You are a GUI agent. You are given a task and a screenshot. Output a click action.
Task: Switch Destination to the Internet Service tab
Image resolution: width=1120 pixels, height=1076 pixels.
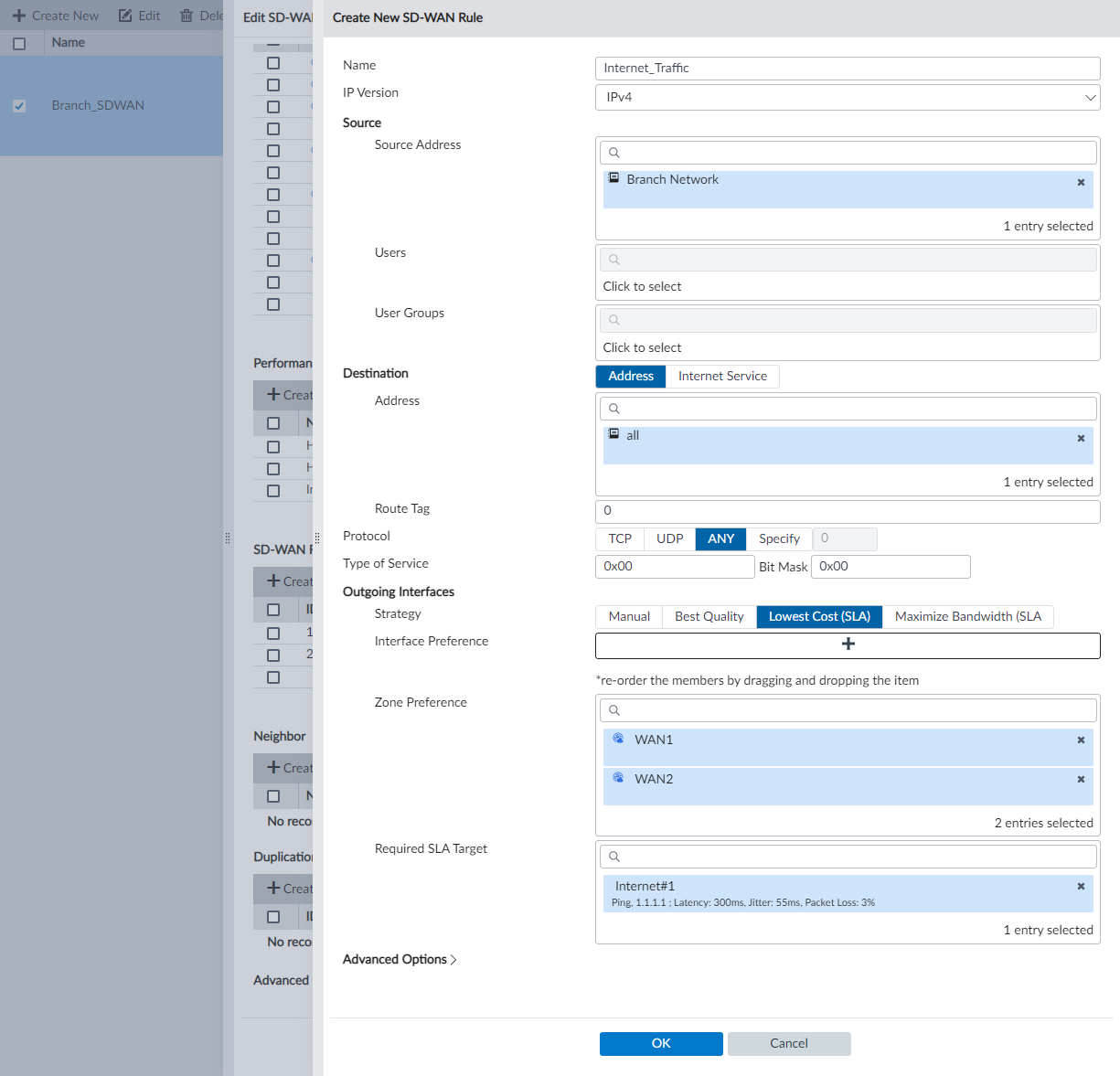point(722,376)
